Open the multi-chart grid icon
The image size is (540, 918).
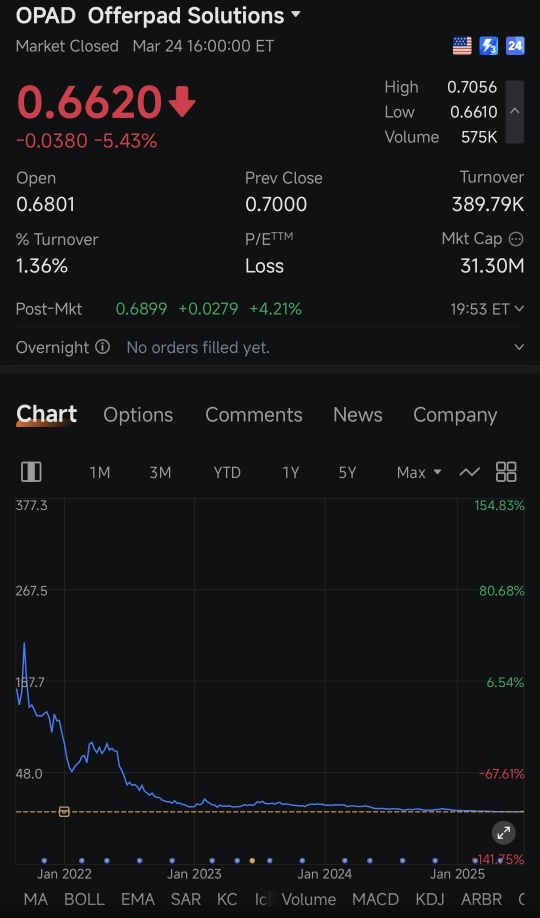506,472
